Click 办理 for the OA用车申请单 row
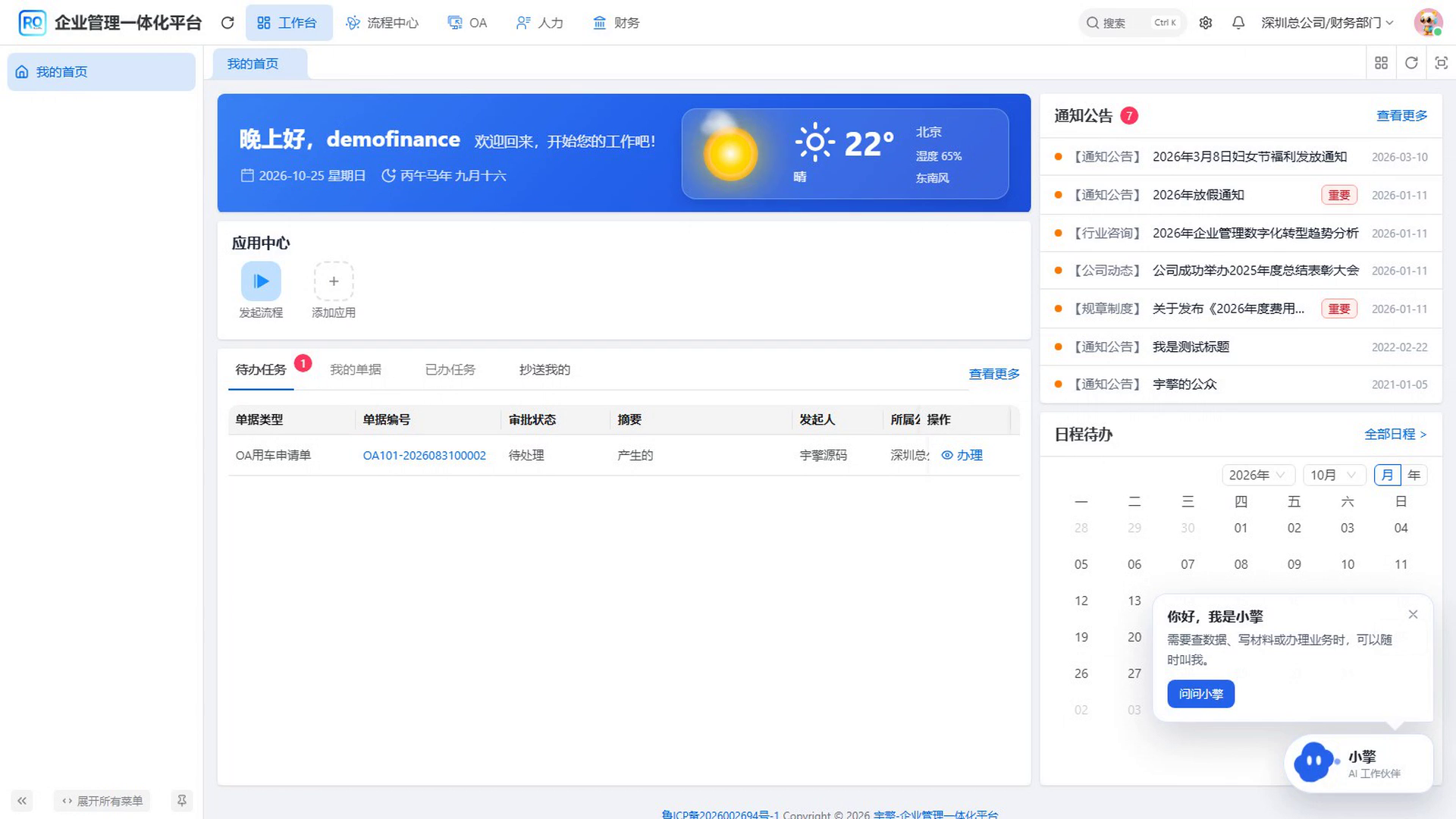Viewport: 1456px width, 819px height. coord(962,455)
